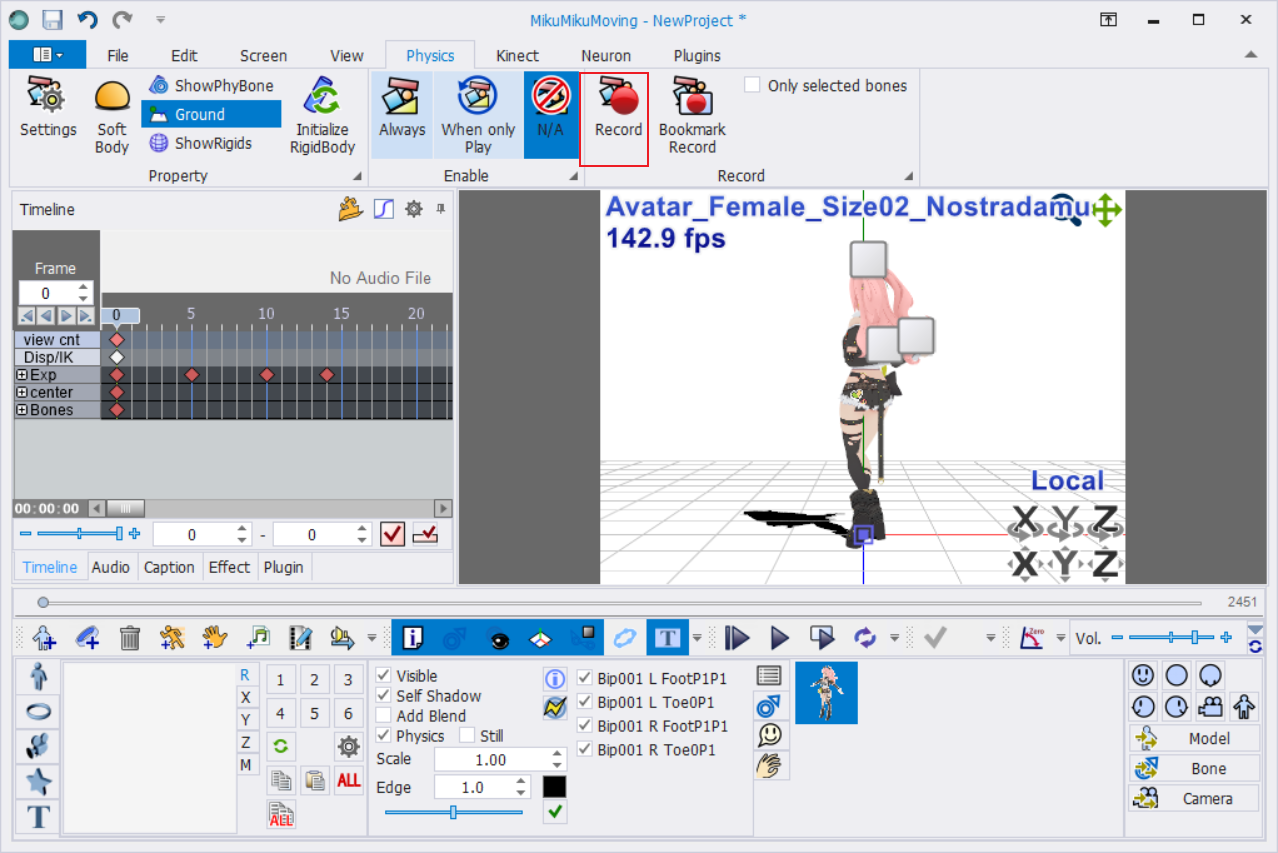
Task: Expand the center timeline row
Action: (x=21, y=392)
